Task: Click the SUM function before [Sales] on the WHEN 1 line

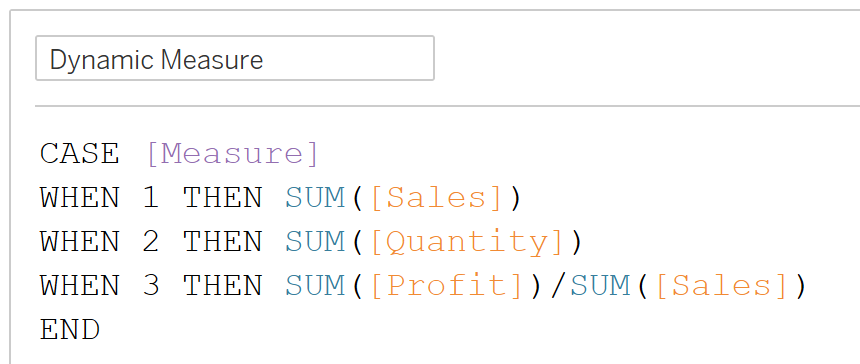Action: 315,198
